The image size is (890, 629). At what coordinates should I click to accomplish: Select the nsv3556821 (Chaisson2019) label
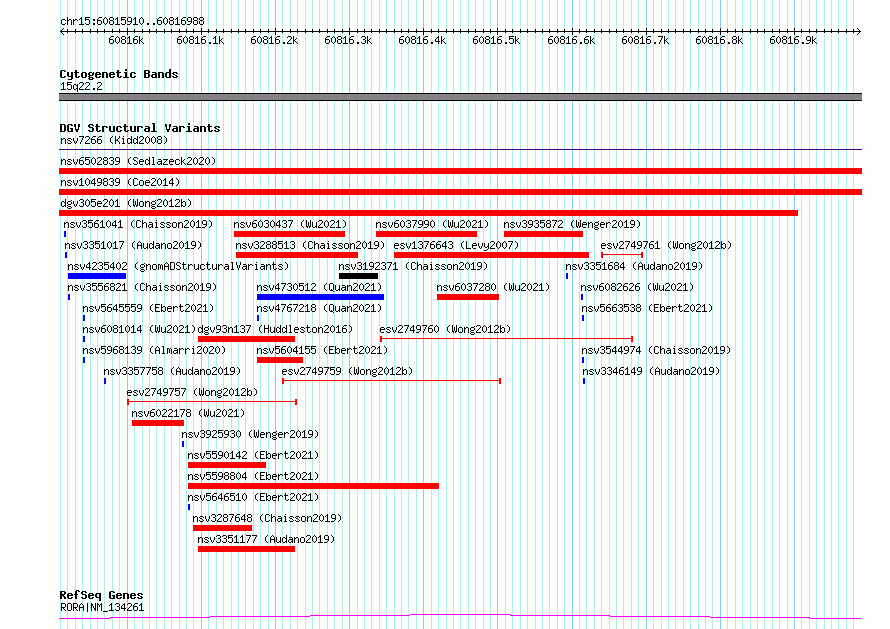(x=142, y=287)
